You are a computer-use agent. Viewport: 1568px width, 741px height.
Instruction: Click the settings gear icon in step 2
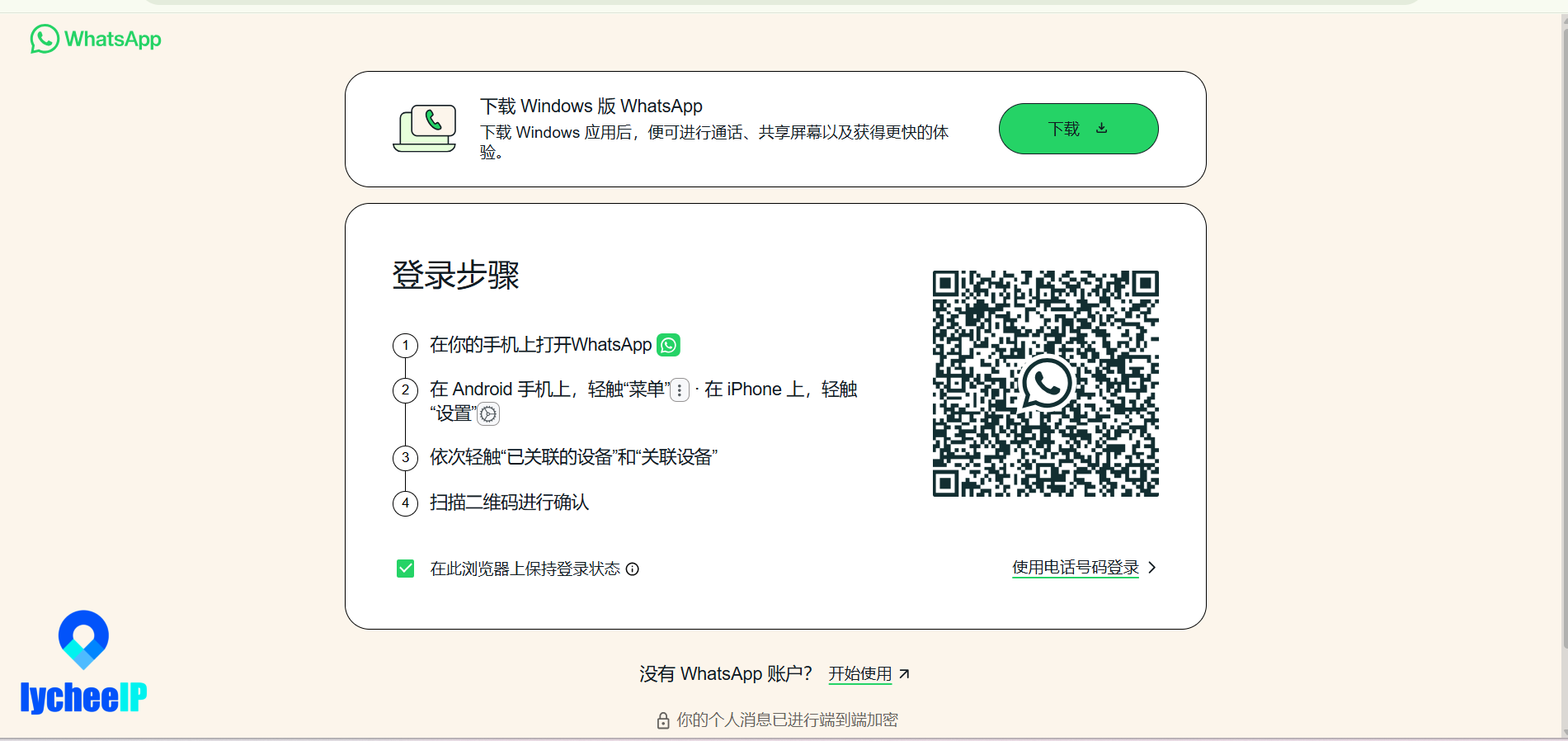tap(488, 414)
